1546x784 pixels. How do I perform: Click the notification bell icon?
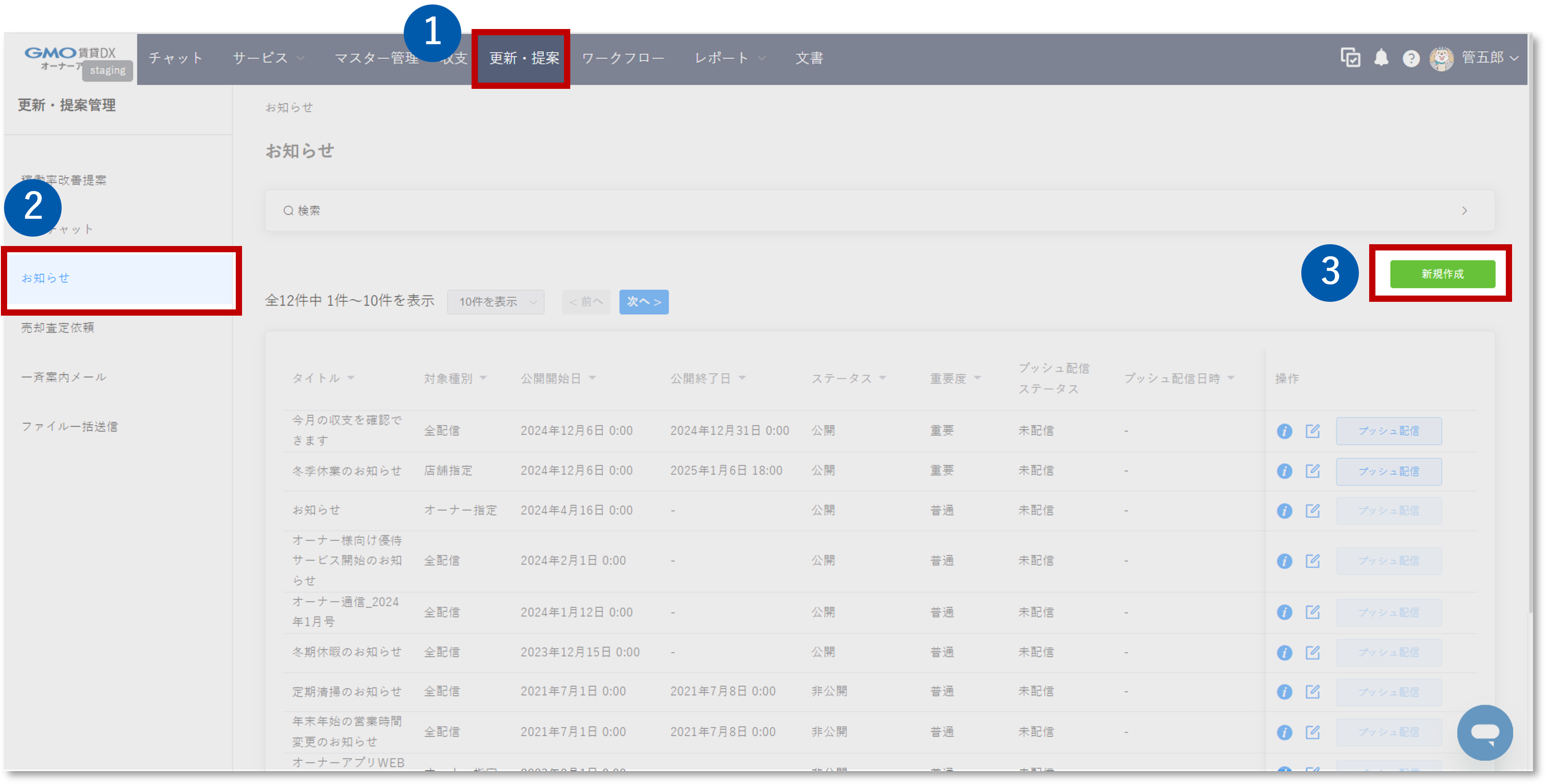pyautogui.click(x=1381, y=58)
